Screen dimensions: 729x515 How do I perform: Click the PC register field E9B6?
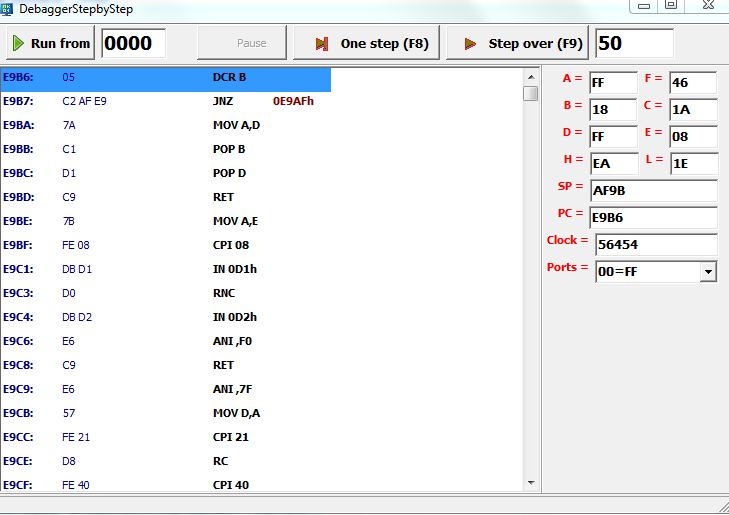(653, 218)
